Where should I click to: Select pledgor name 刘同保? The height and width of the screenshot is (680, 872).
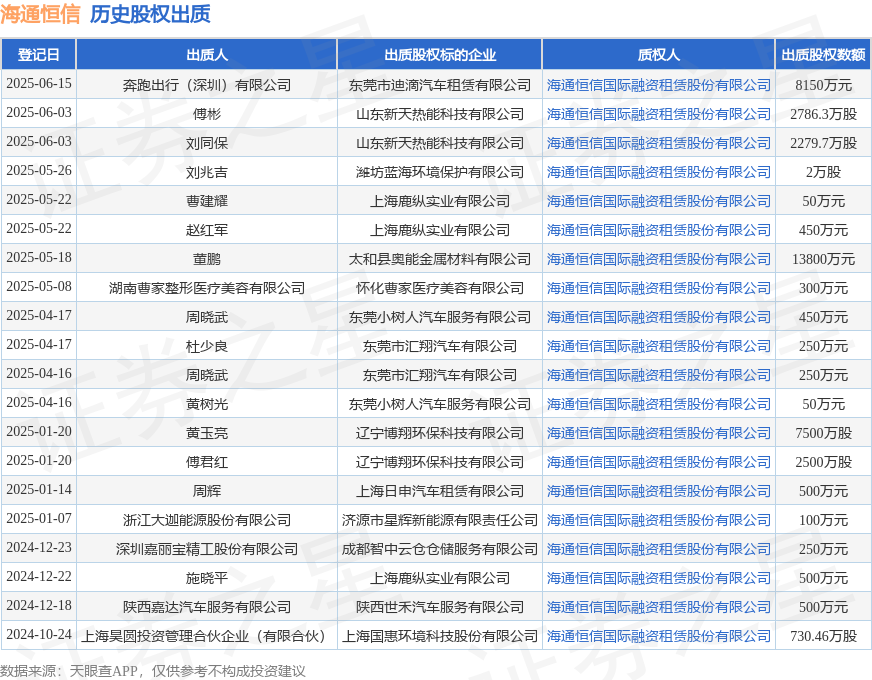pyautogui.click(x=206, y=143)
